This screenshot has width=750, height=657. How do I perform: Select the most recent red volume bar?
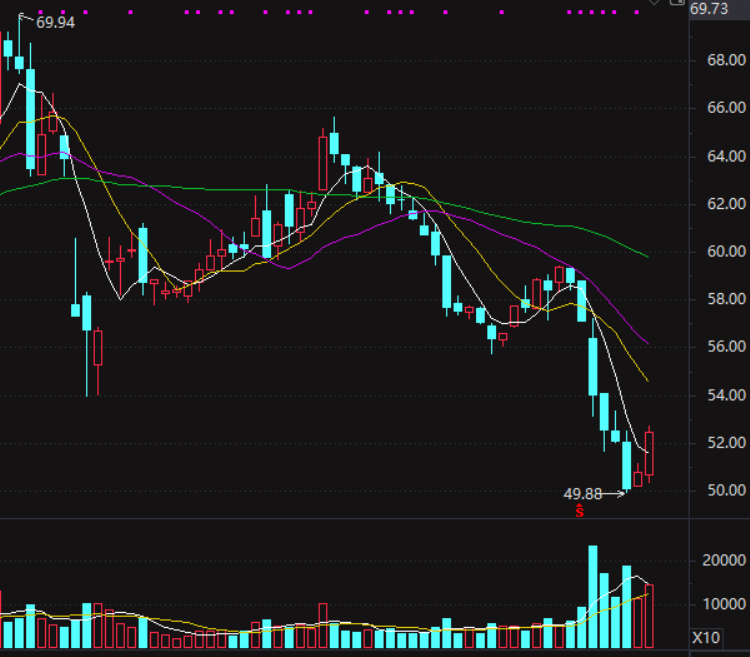point(649,616)
